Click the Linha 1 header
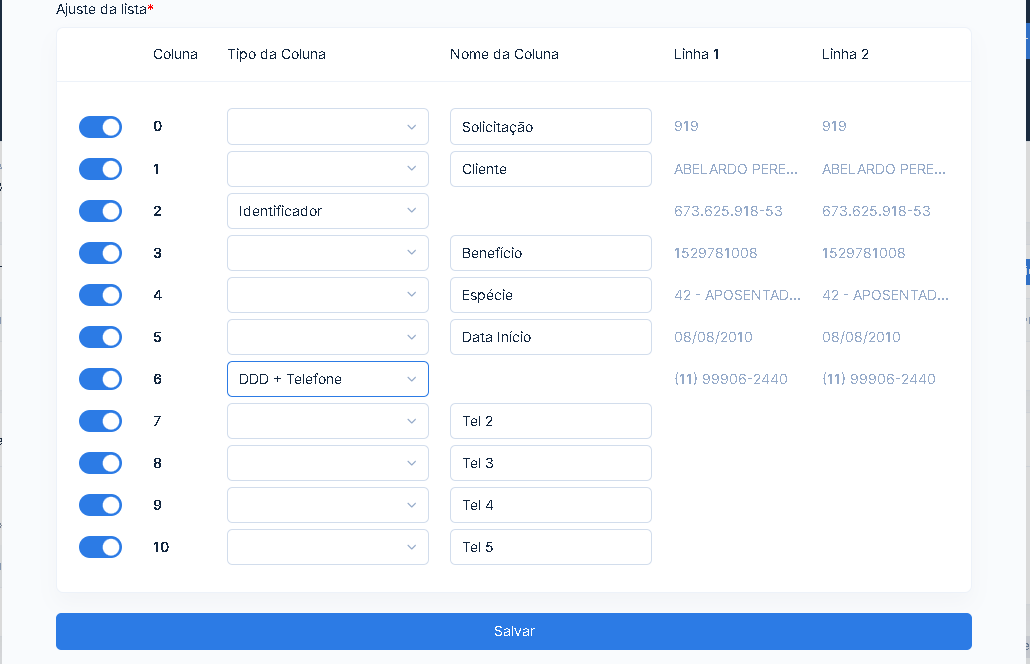1030x664 pixels. [x=696, y=55]
